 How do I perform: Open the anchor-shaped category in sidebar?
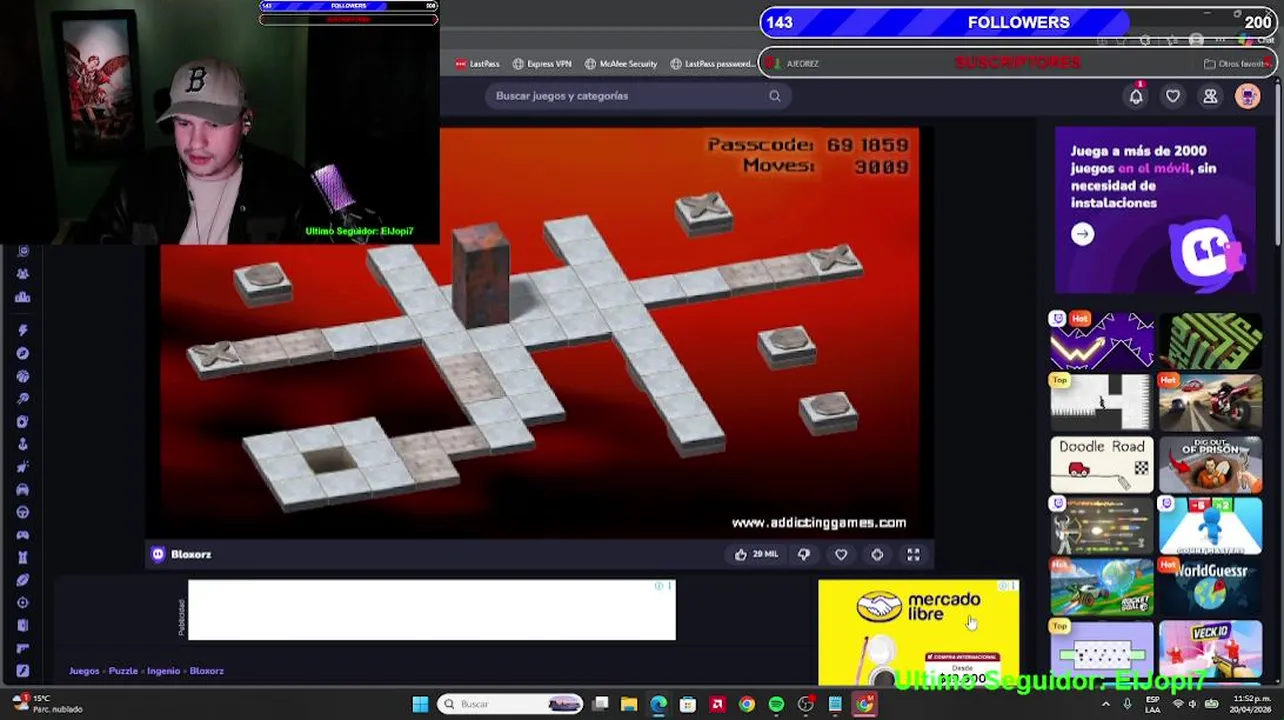(22, 444)
